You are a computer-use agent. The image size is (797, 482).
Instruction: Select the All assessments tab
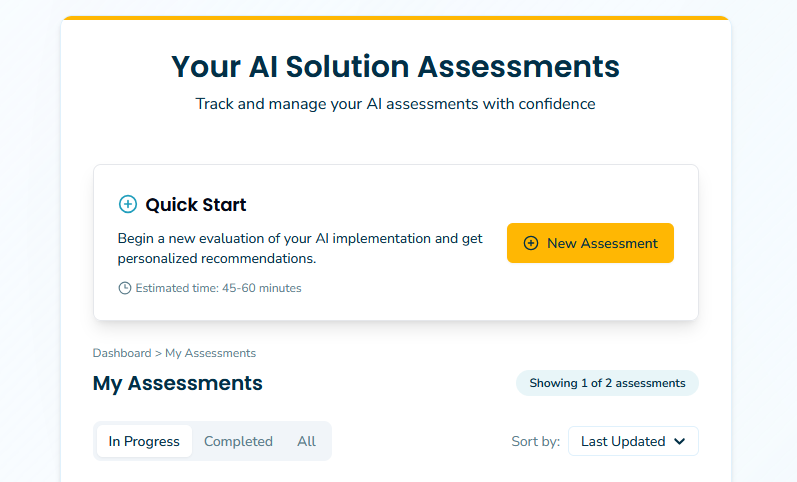click(x=306, y=441)
